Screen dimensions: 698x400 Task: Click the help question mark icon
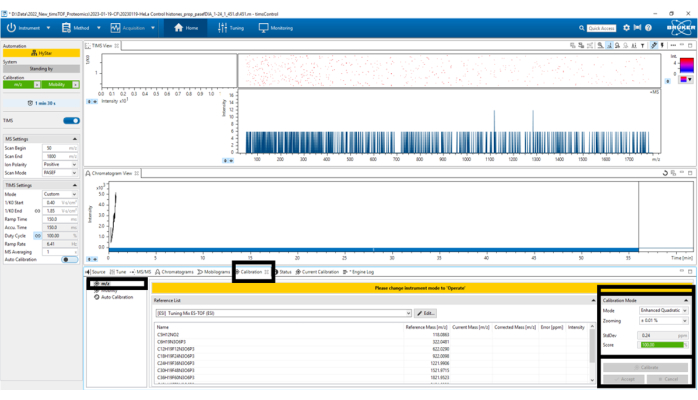649,28
